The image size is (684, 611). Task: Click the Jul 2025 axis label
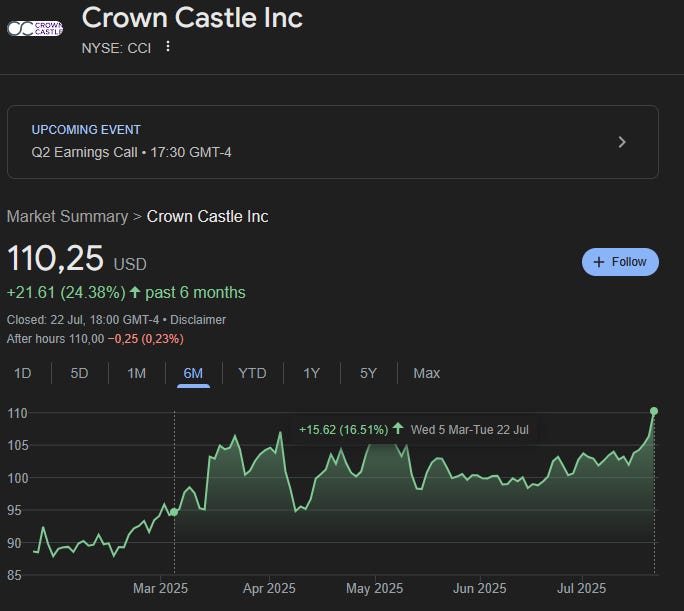pyautogui.click(x=581, y=588)
